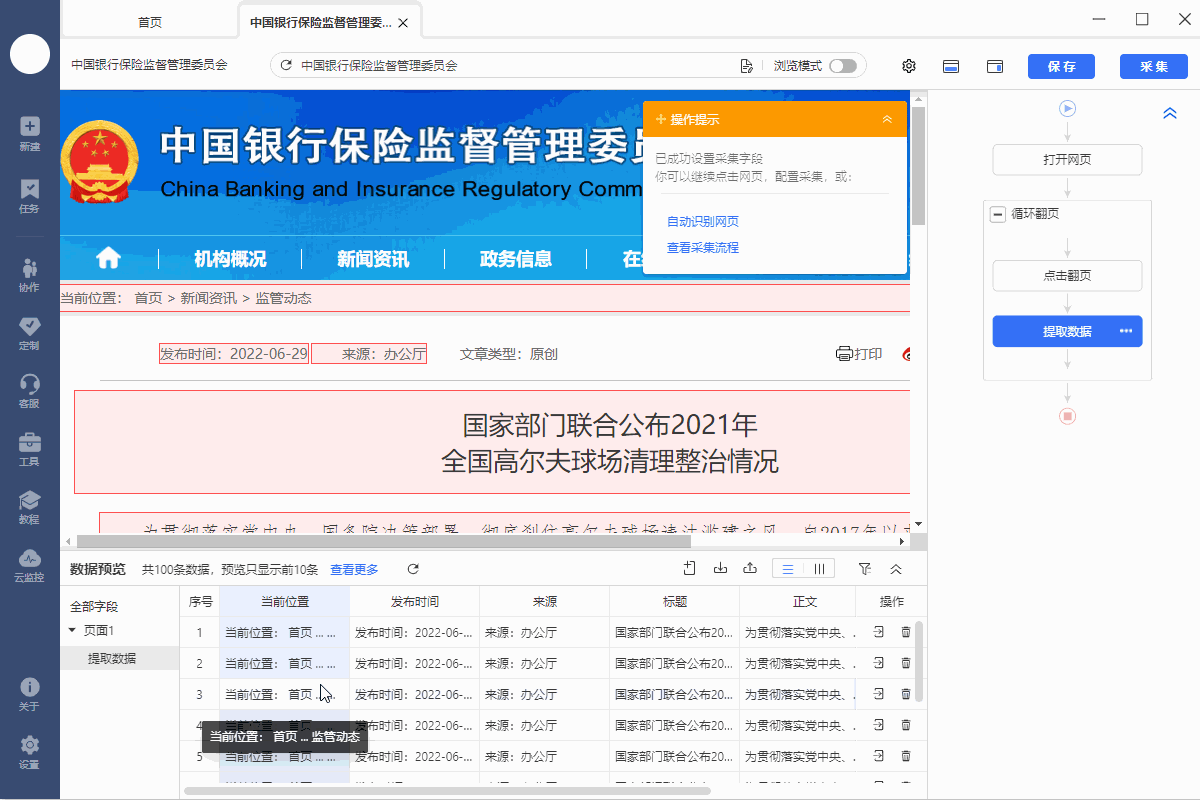Open the 教程 tutorial sidebar icon

[30, 506]
